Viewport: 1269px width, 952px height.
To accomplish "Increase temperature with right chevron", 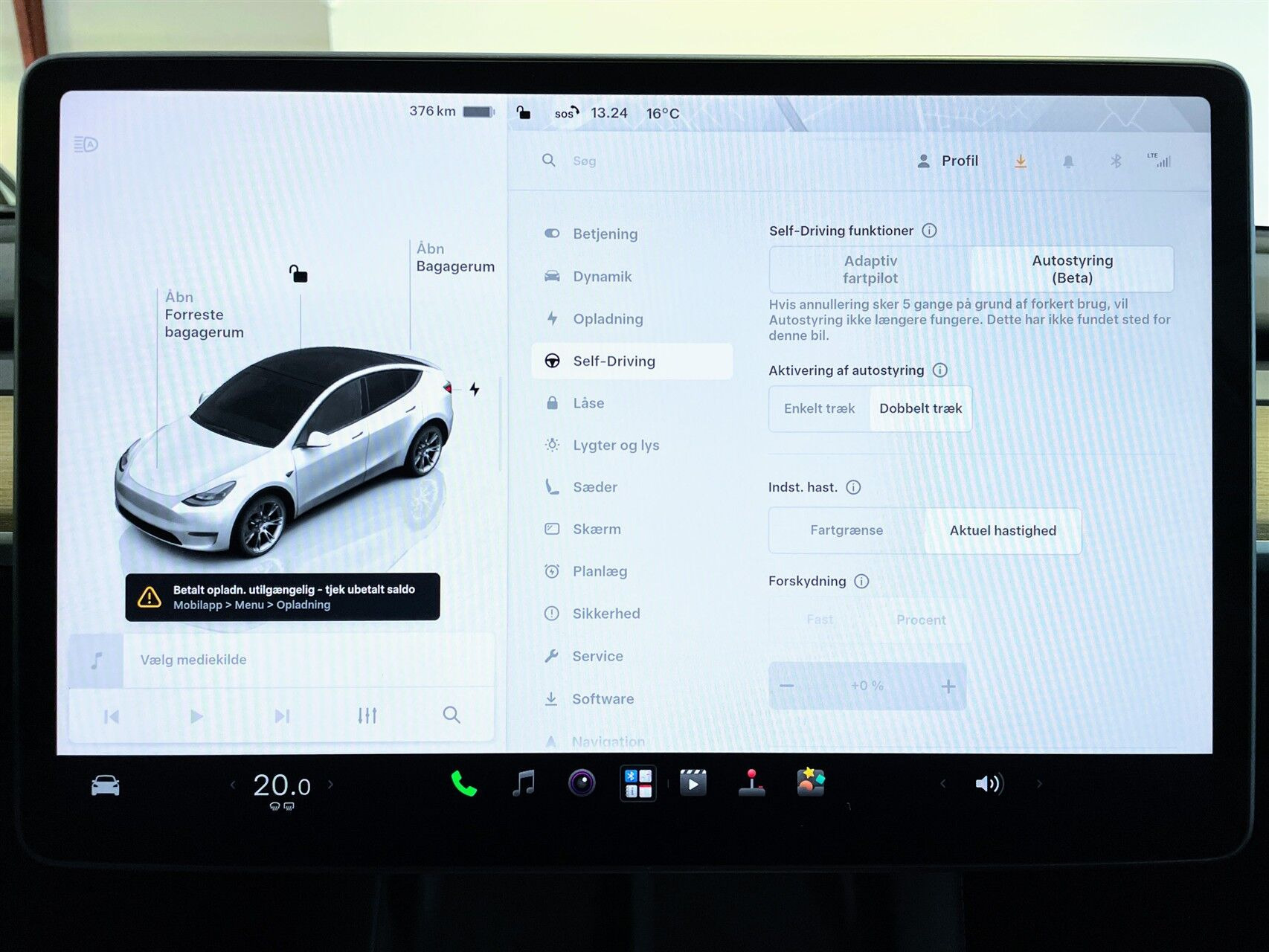I will pos(330,785).
